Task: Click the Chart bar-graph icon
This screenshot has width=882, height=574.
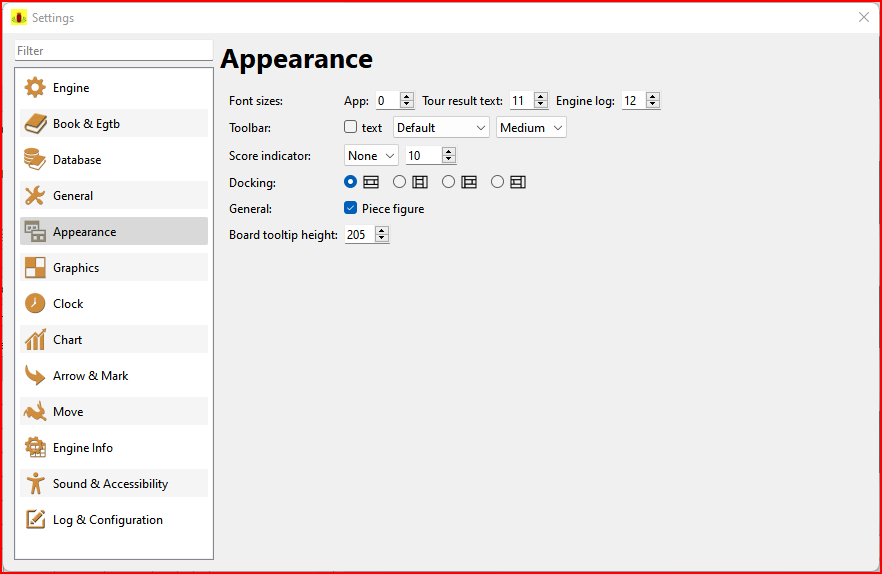Action: 36,340
